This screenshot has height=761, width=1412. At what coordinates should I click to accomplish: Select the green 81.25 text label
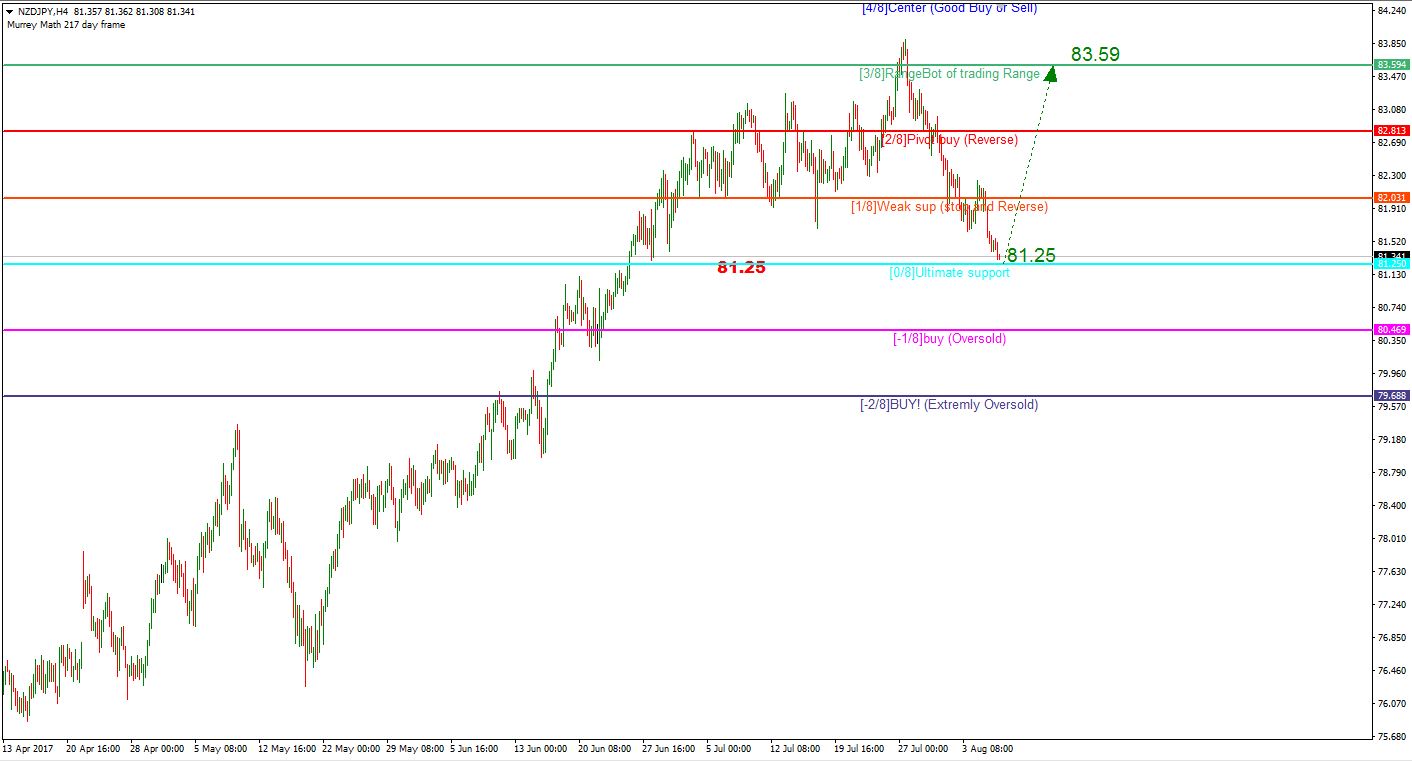1031,256
